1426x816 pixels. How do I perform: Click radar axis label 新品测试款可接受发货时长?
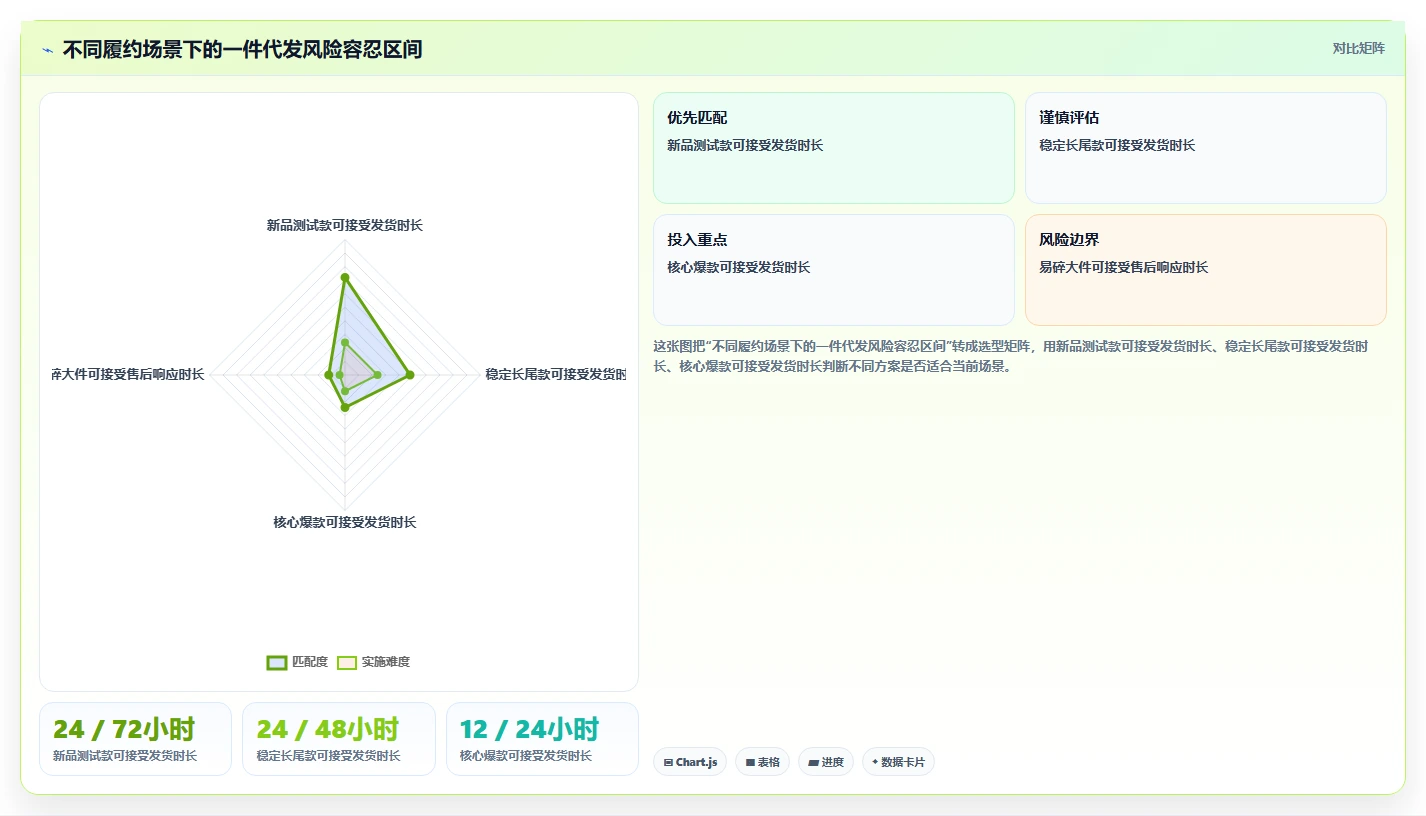pyautogui.click(x=344, y=226)
